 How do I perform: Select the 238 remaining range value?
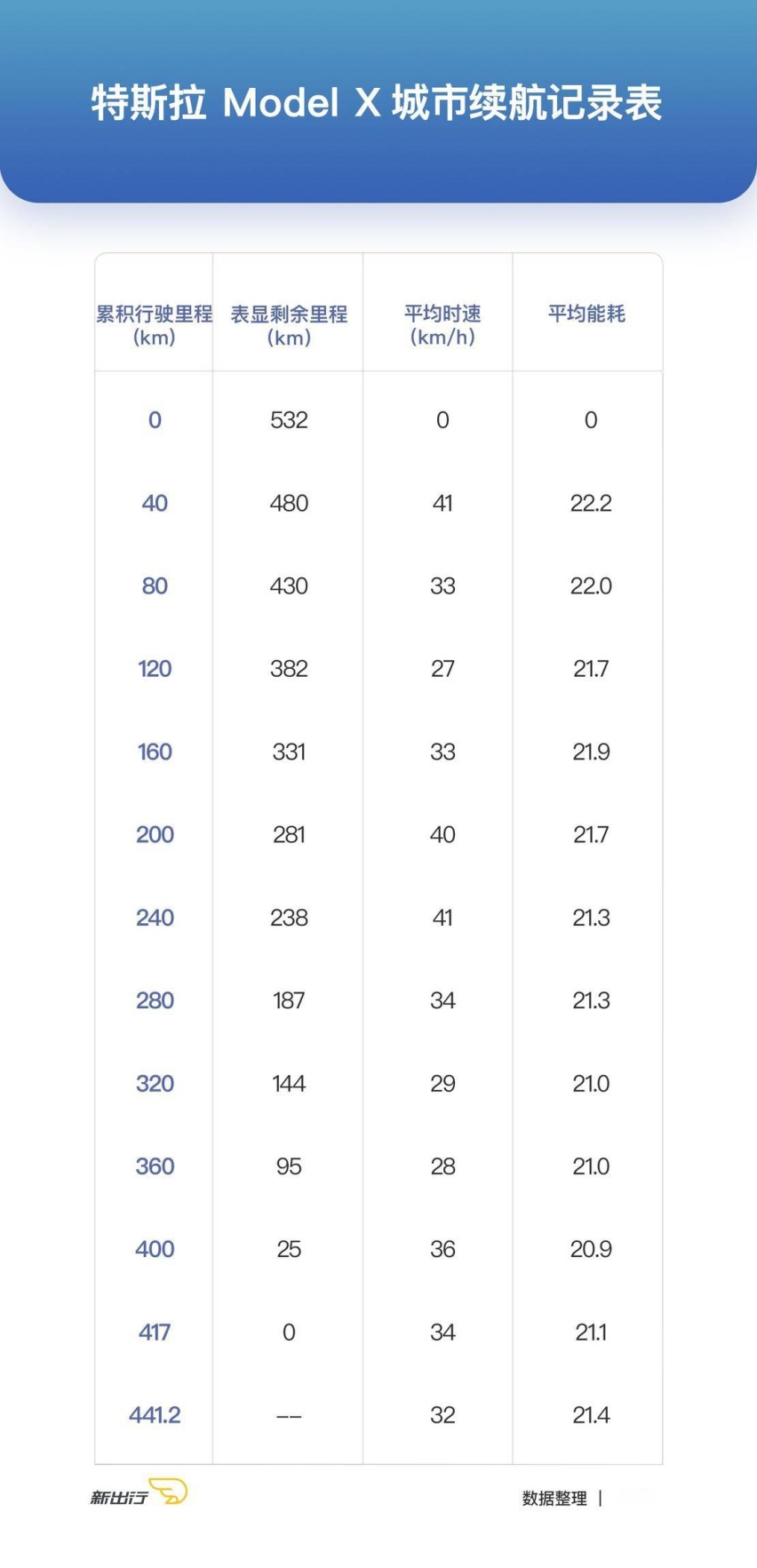(x=289, y=918)
